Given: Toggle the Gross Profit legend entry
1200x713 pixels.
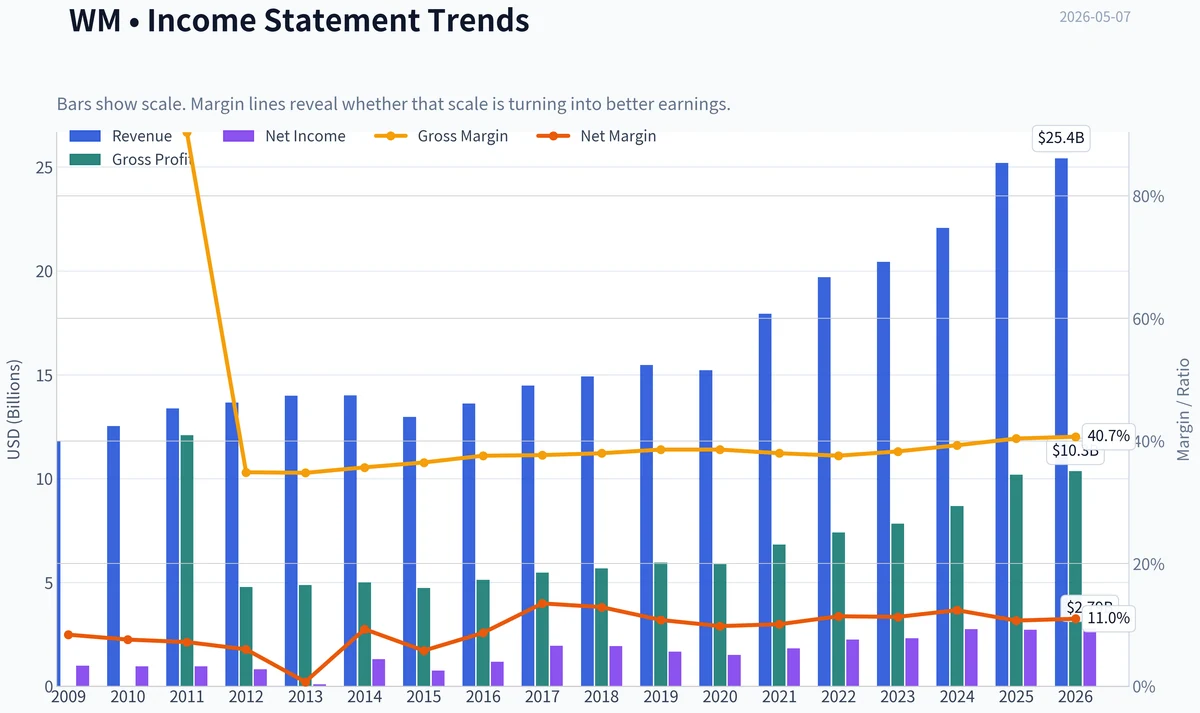Looking at the screenshot, I should point(130,159).
